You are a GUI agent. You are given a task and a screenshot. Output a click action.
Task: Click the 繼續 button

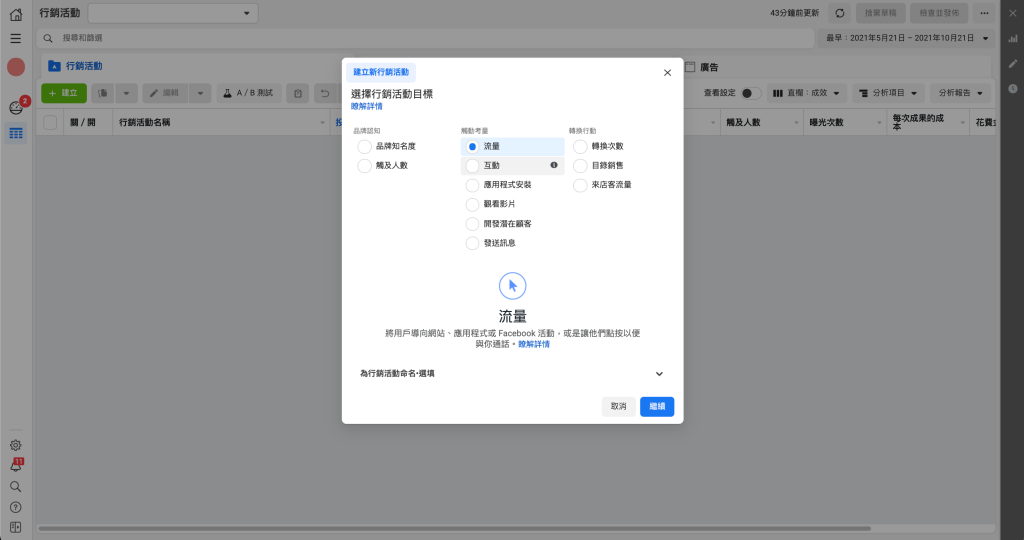coord(657,407)
